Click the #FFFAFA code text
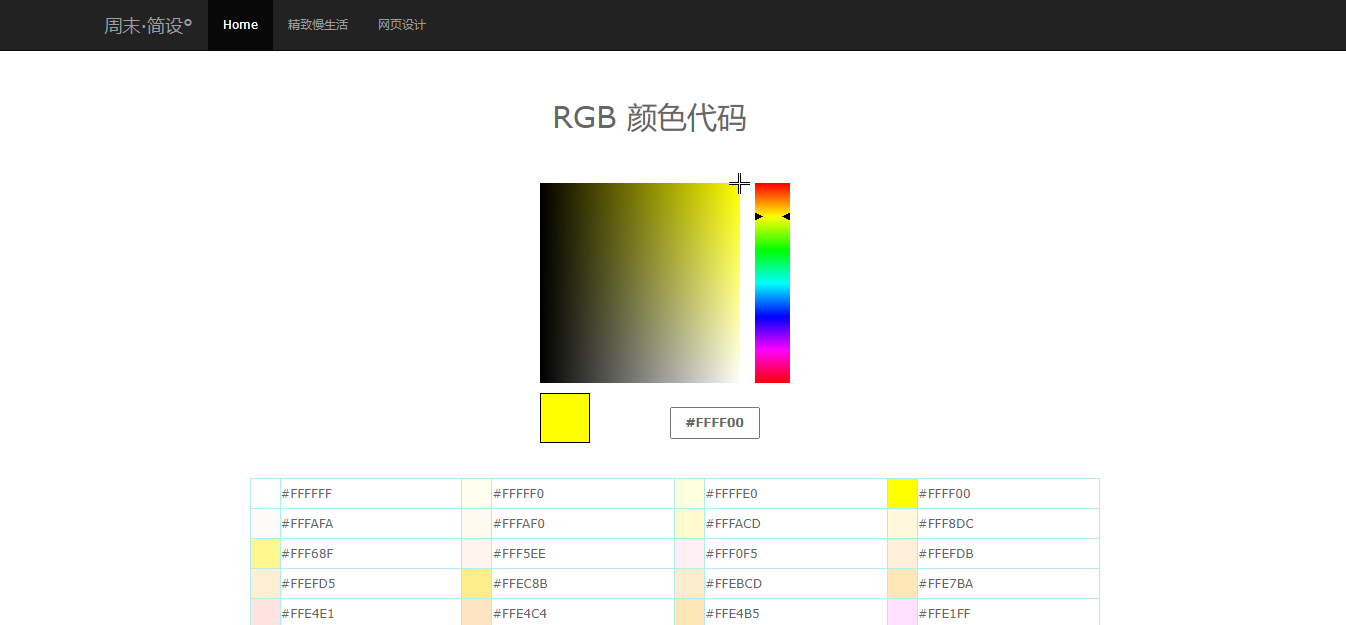1346x625 pixels. 307,524
